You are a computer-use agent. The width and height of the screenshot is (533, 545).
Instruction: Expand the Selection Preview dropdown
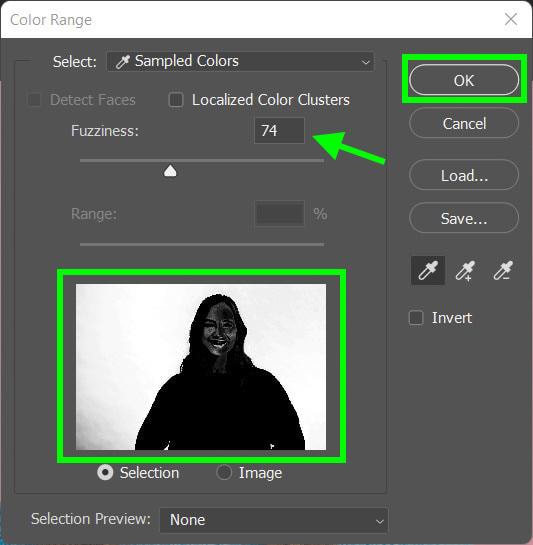273,520
